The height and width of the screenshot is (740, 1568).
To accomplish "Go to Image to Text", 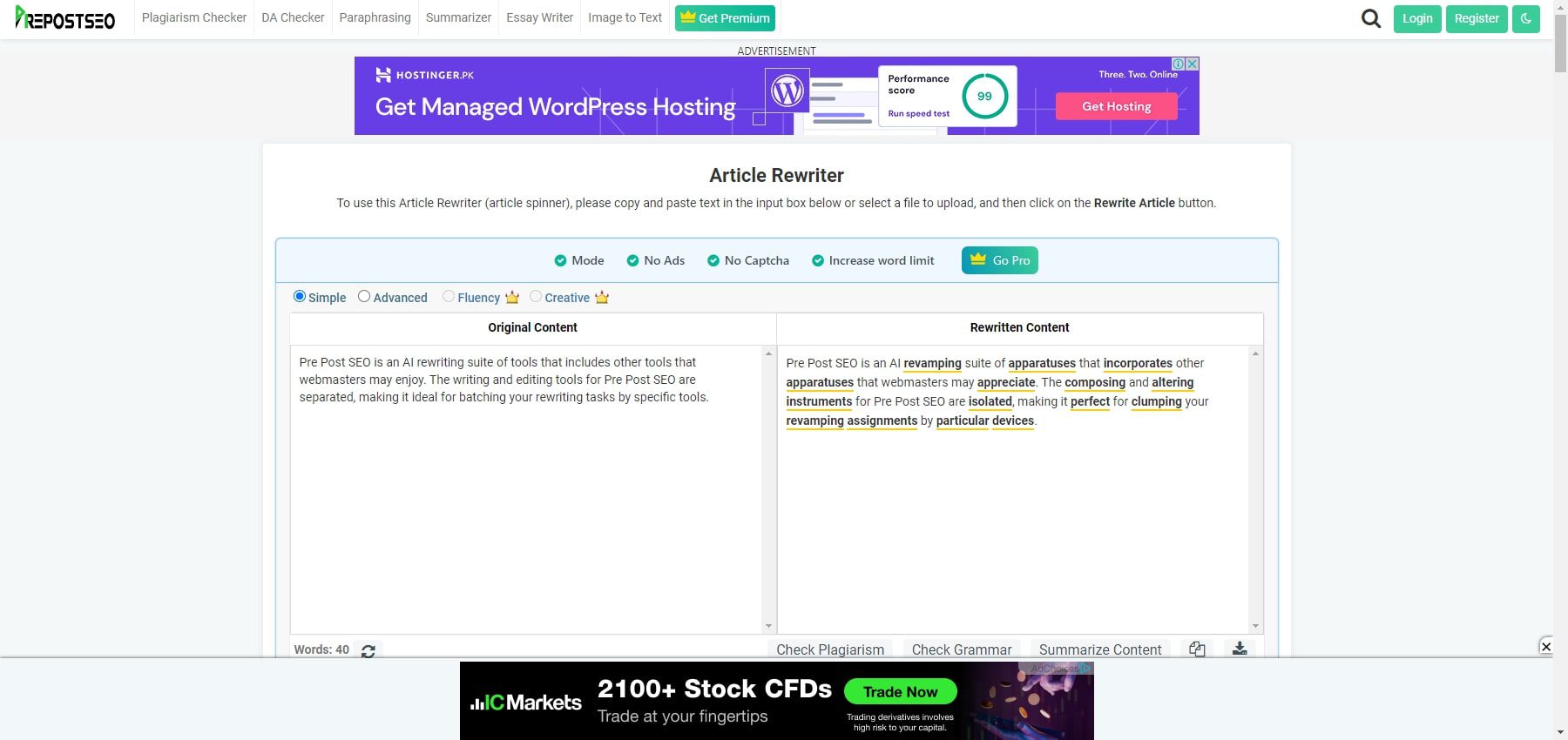I will [625, 17].
